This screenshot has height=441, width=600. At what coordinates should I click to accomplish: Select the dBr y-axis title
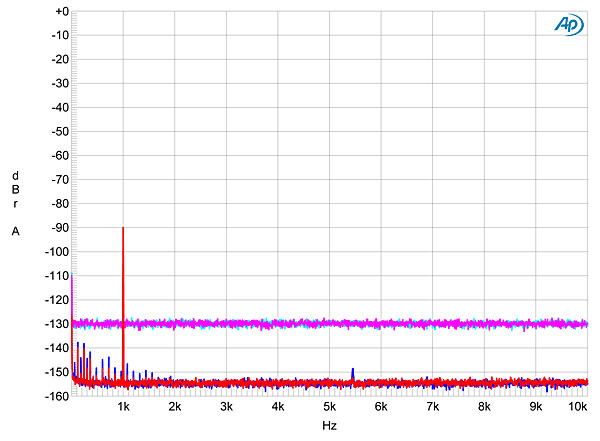pos(15,189)
